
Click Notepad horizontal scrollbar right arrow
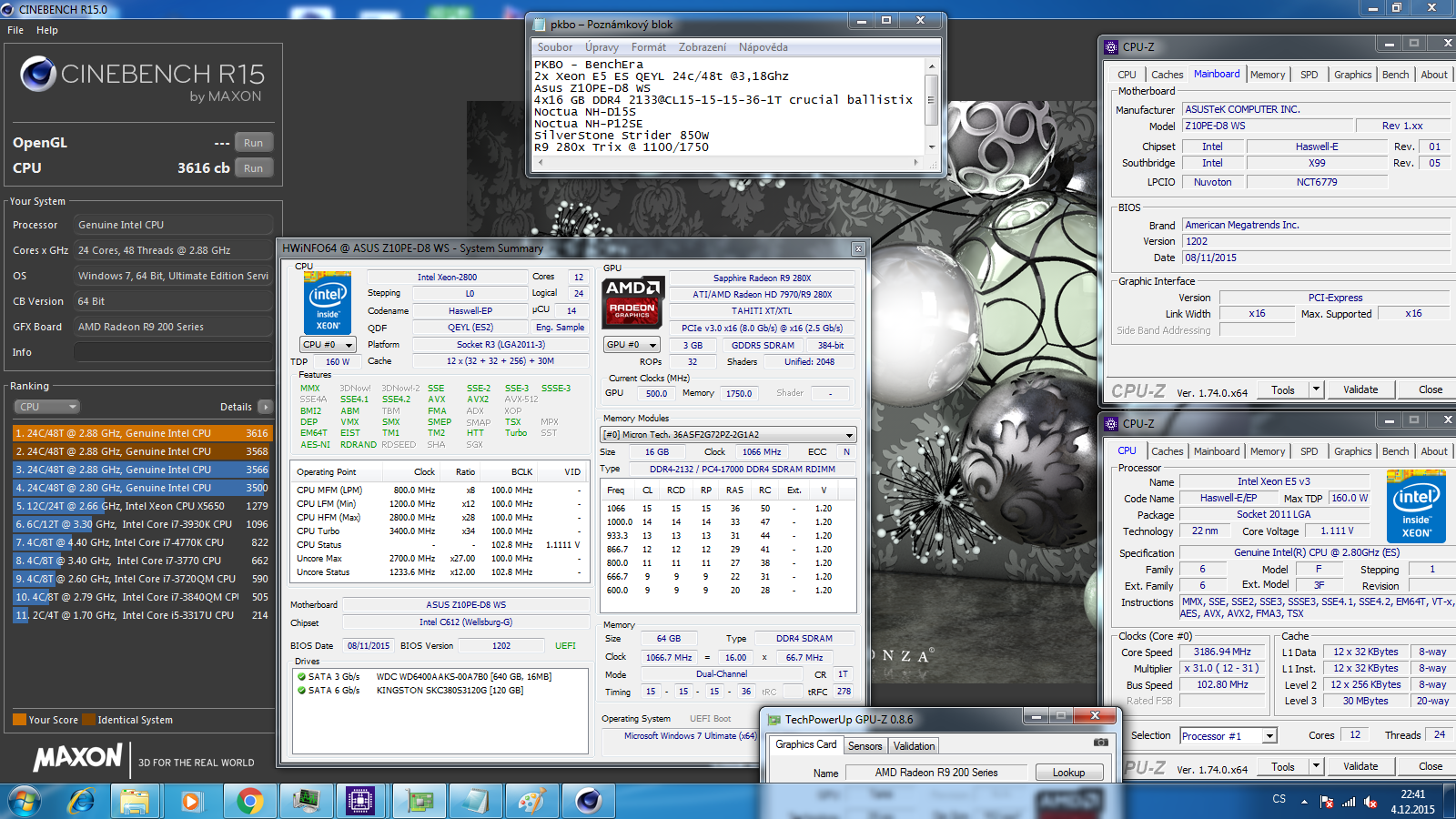(x=916, y=163)
